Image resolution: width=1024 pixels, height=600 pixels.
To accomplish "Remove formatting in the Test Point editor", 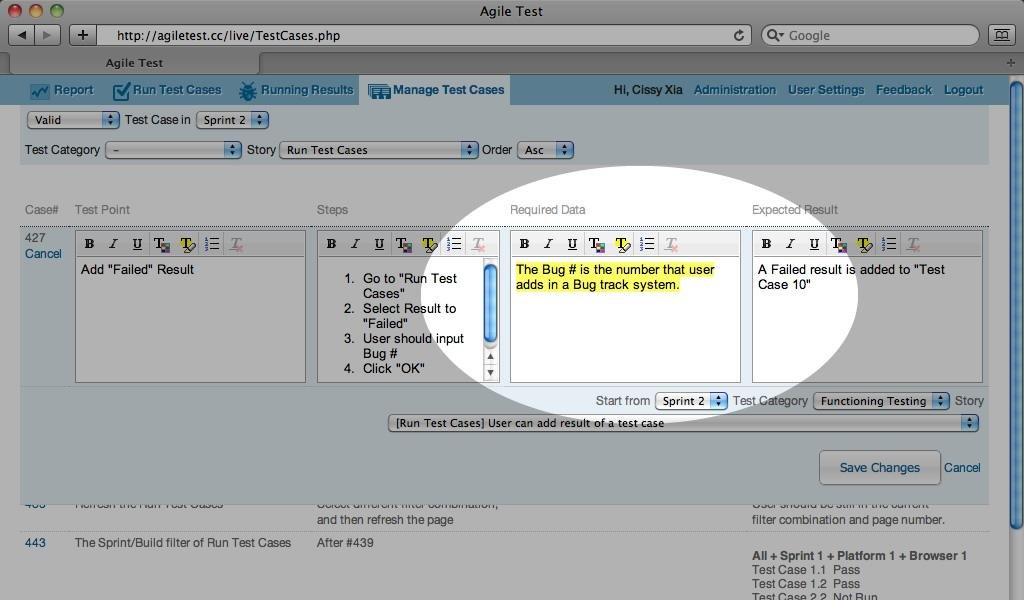I will click(237, 243).
